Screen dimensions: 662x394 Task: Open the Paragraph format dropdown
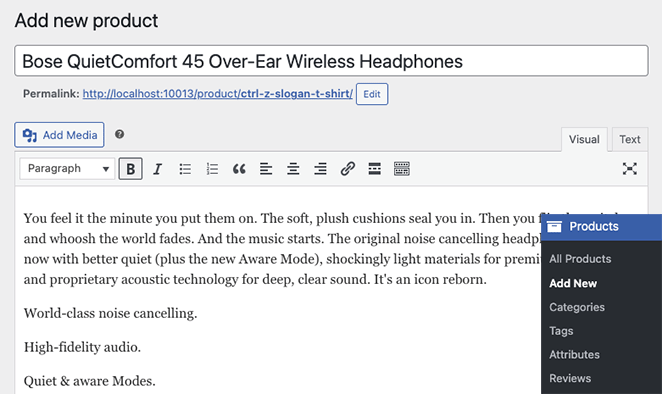click(67, 168)
